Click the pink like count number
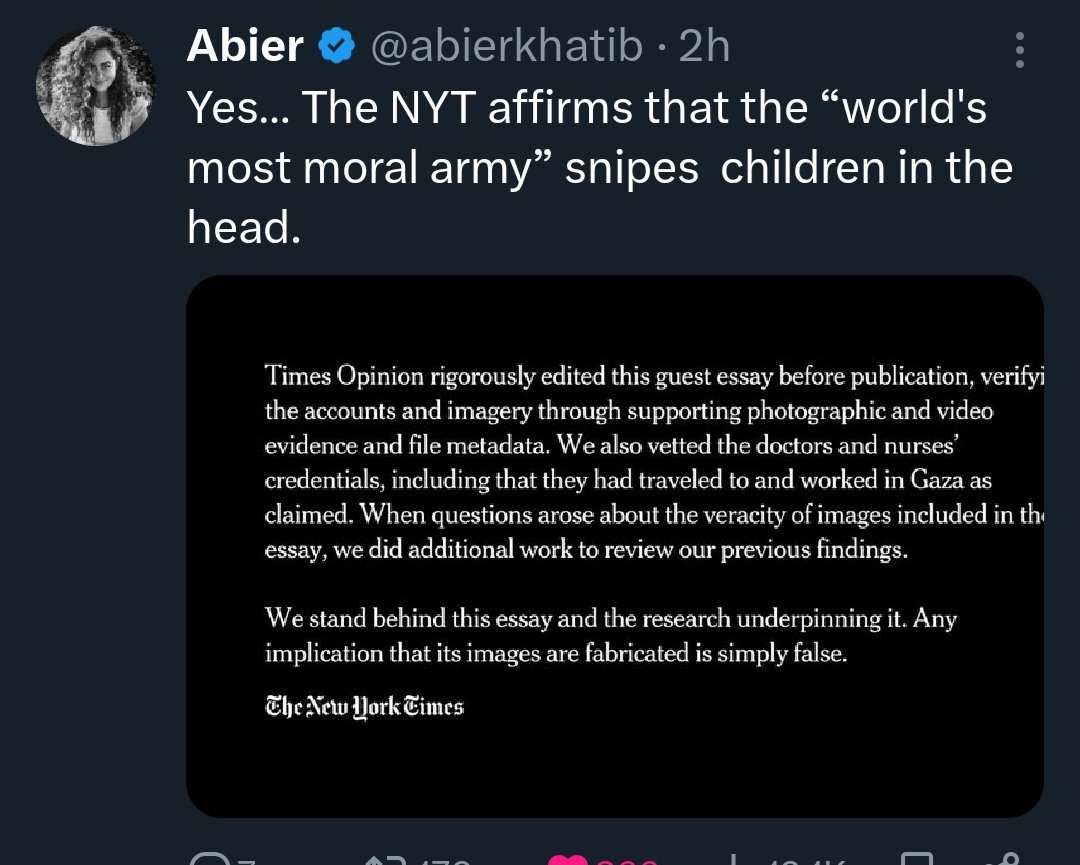The height and width of the screenshot is (865, 1080). coord(628,860)
